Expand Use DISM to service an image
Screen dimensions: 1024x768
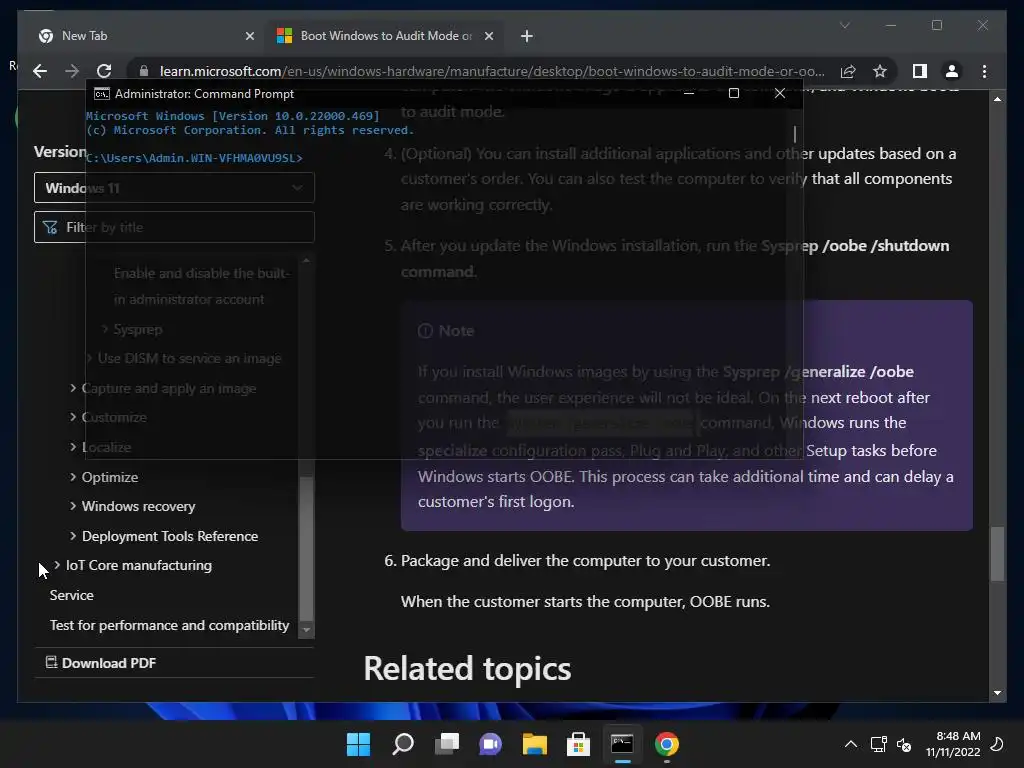click(89, 358)
